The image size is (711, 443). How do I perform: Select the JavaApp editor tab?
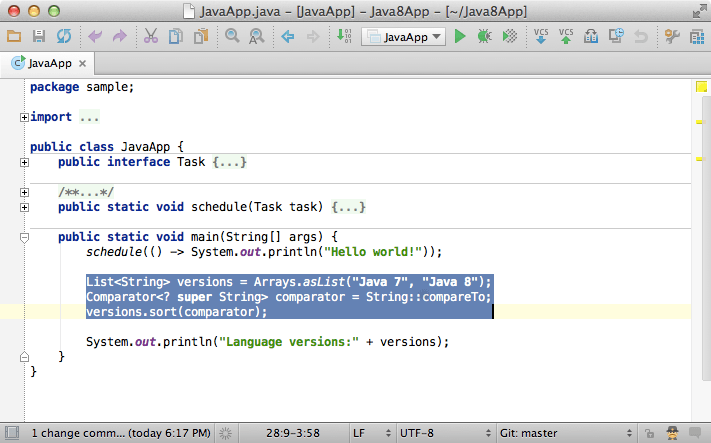tap(49, 63)
